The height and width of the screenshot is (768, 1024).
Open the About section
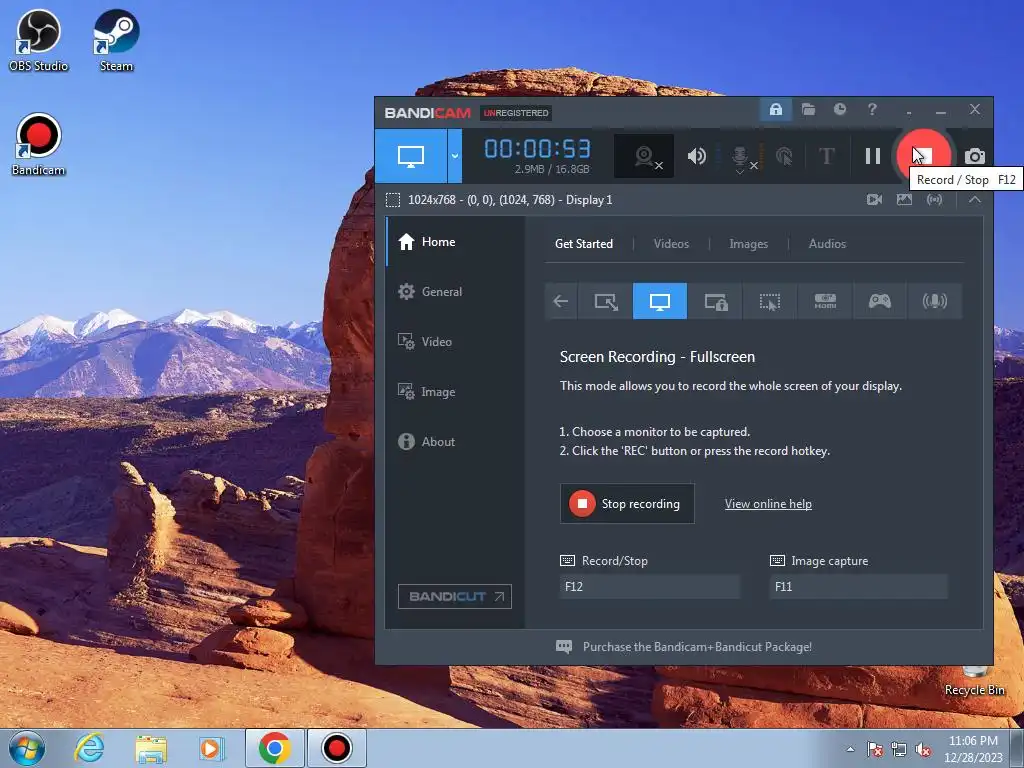point(455,441)
